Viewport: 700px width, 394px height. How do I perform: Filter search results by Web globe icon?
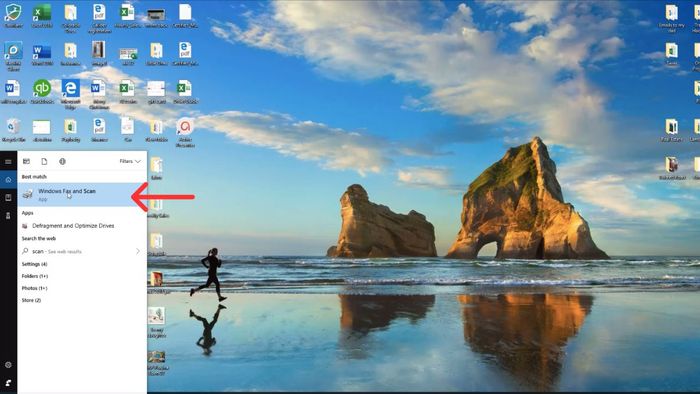[x=62, y=161]
